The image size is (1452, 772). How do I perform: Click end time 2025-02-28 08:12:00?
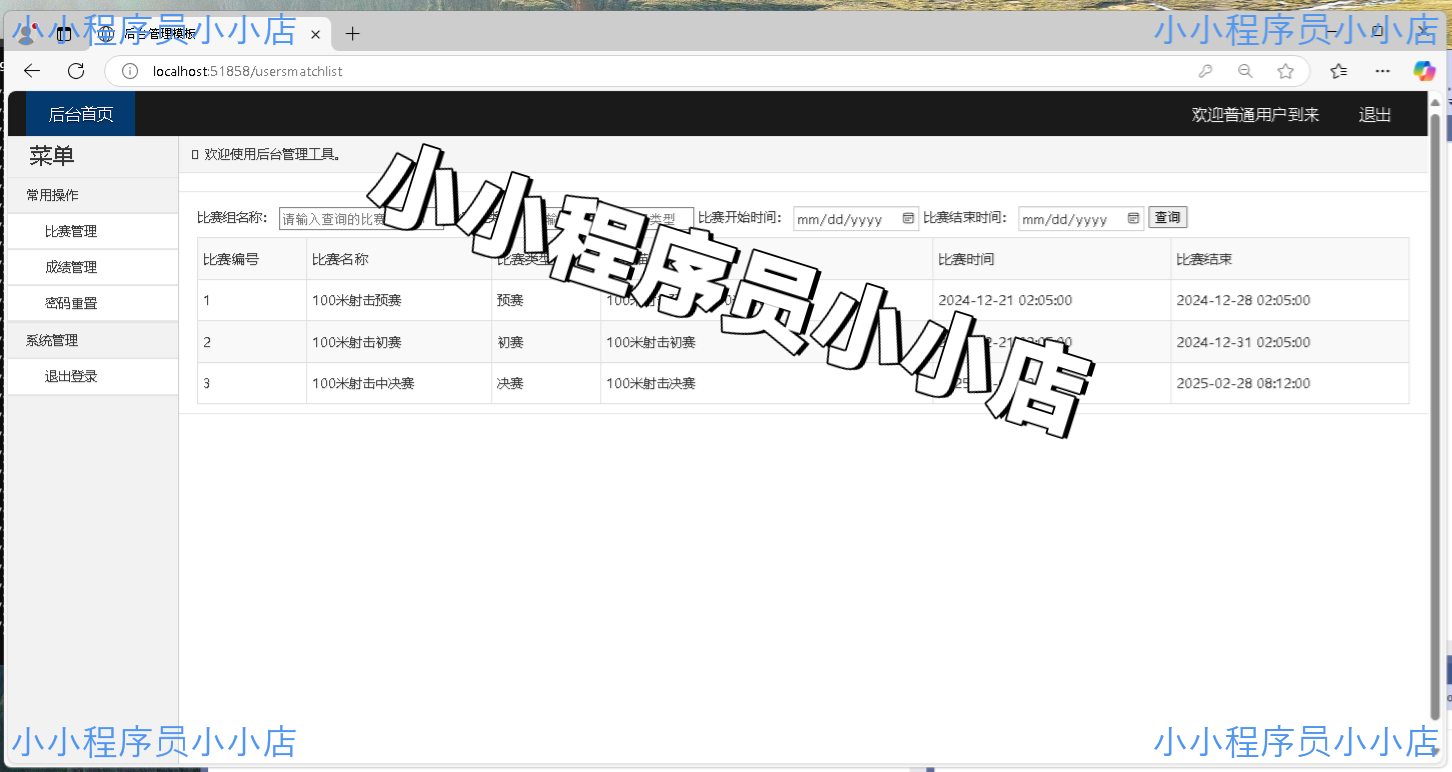(x=1290, y=383)
